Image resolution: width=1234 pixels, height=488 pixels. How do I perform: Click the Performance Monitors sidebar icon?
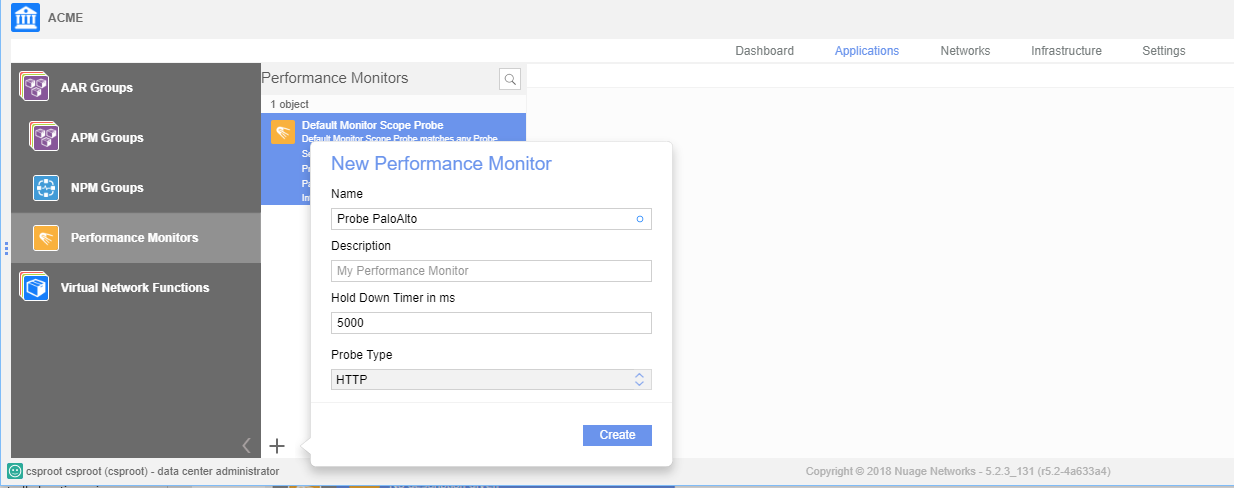46,237
